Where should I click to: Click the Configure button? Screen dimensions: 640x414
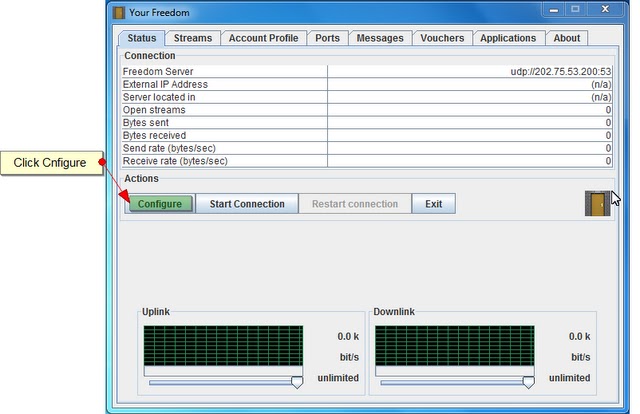coord(160,204)
